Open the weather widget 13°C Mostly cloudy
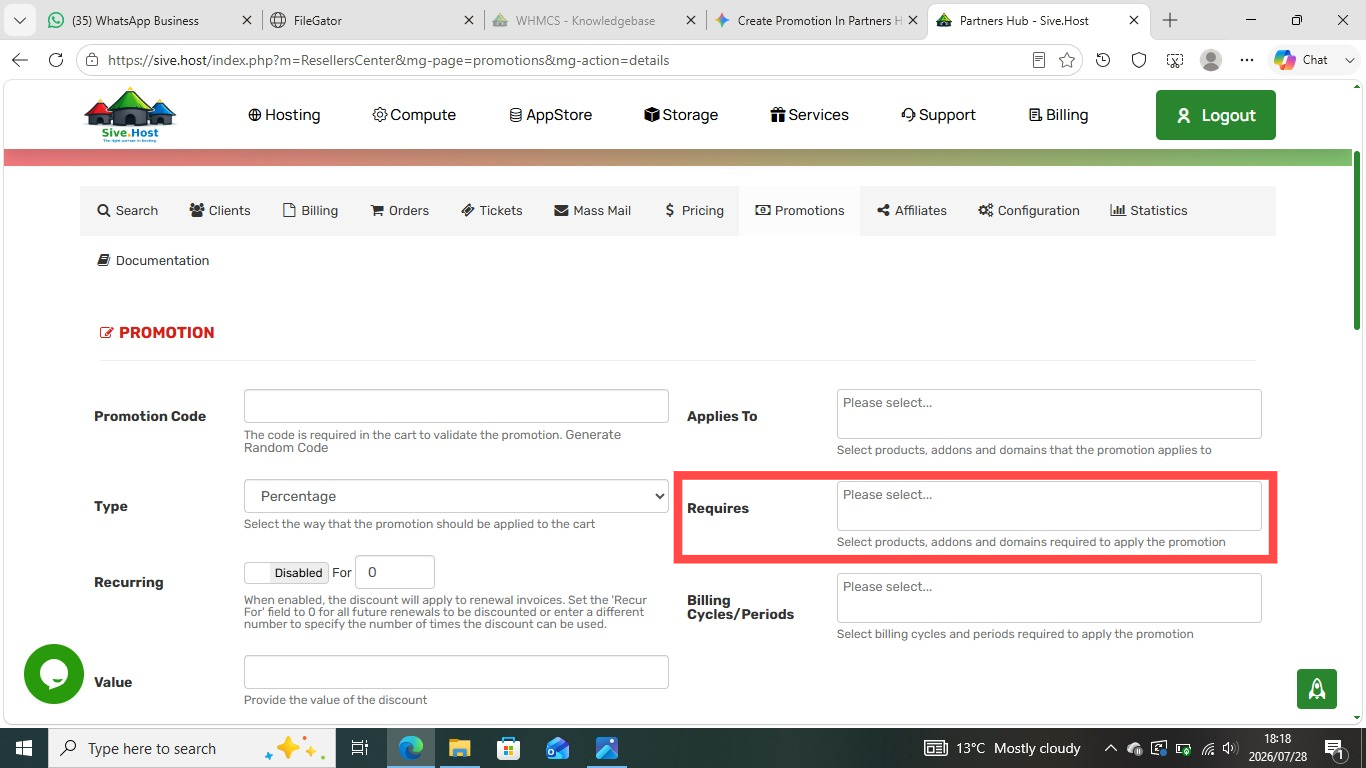The height and width of the screenshot is (768, 1366). coord(1002,748)
